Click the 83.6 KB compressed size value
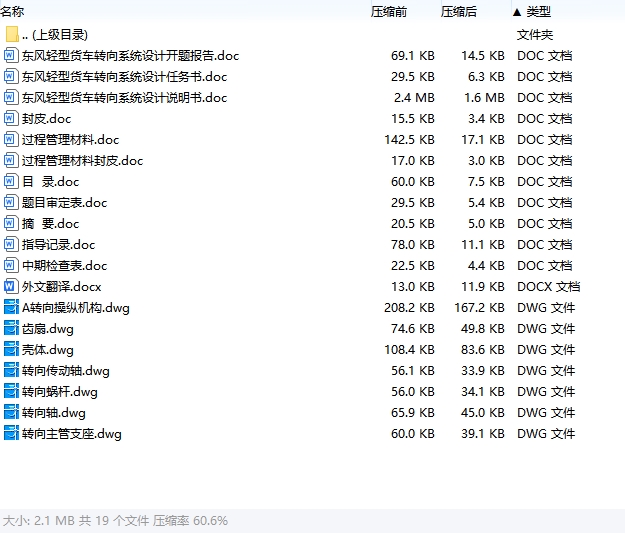Image resolution: width=625 pixels, height=533 pixels. [483, 350]
